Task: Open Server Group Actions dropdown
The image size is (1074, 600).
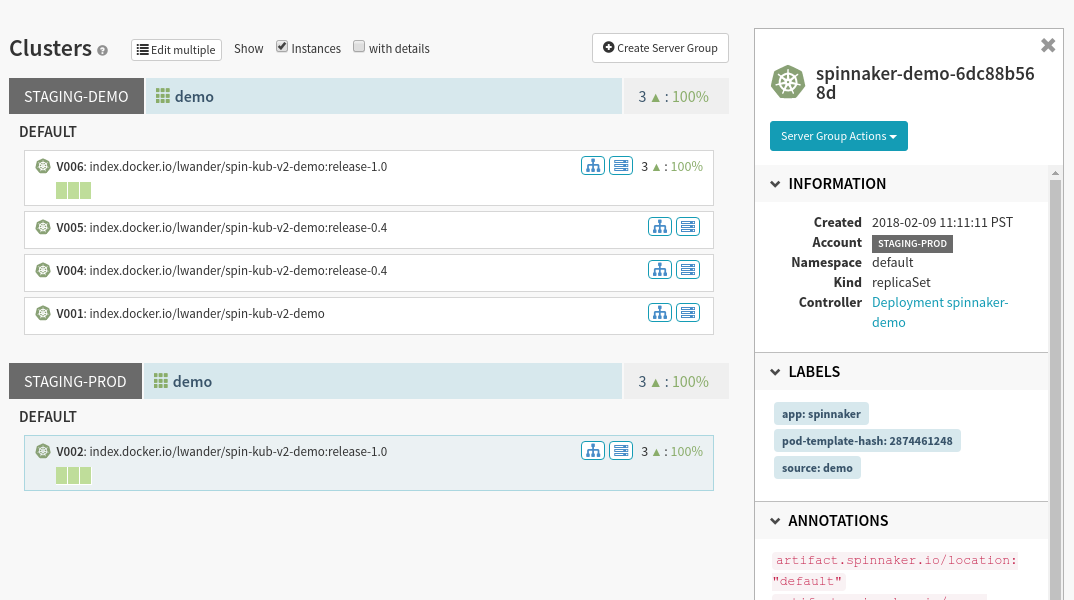Action: [838, 136]
